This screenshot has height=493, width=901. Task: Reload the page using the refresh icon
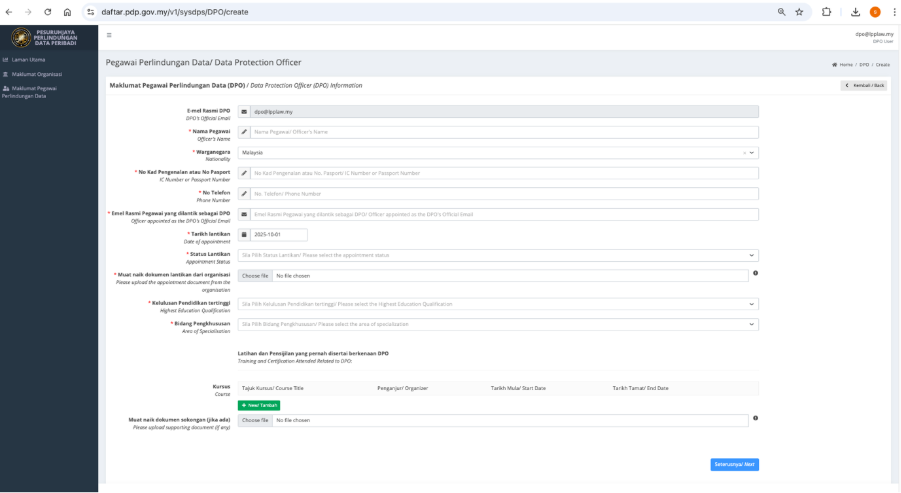(x=47, y=12)
